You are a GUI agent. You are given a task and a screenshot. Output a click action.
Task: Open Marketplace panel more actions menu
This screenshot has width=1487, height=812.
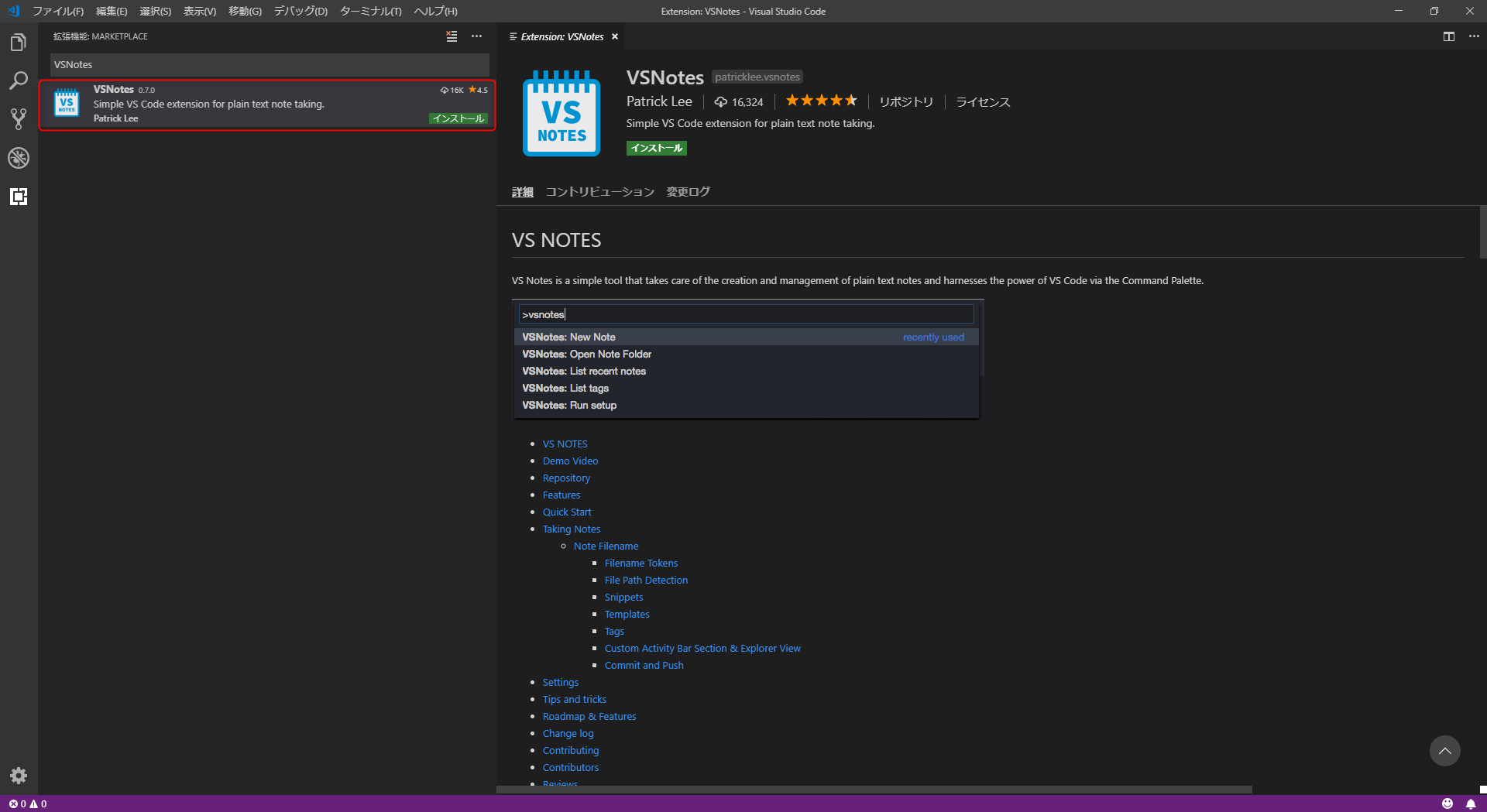click(x=476, y=36)
